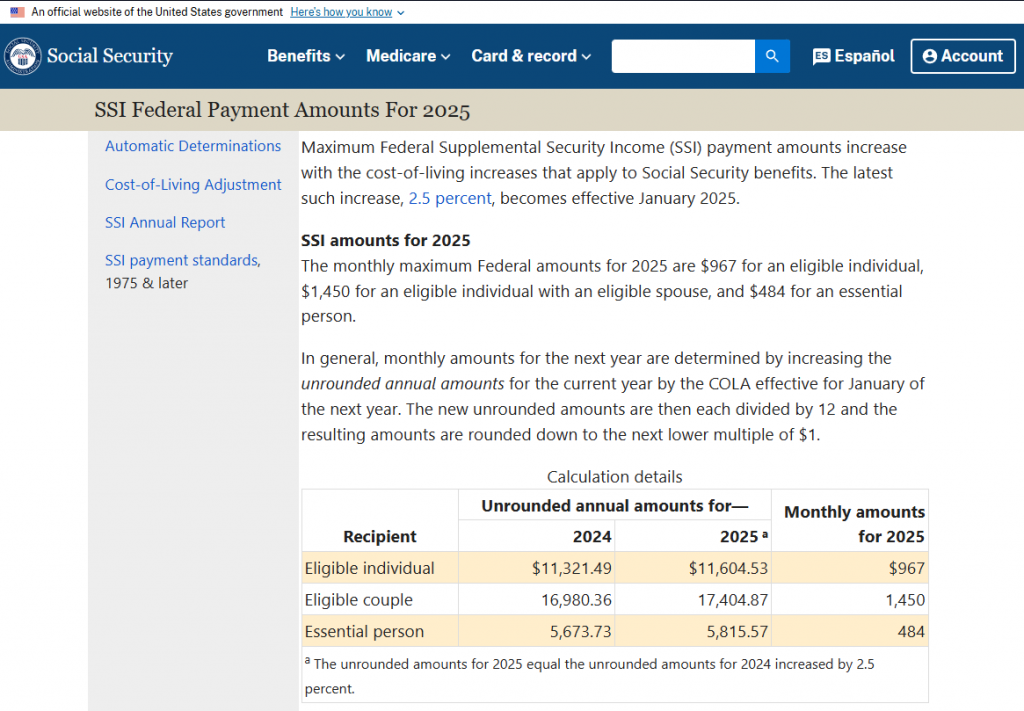Open the 'Here's how you know' link
The image size is (1024, 711).
point(341,12)
